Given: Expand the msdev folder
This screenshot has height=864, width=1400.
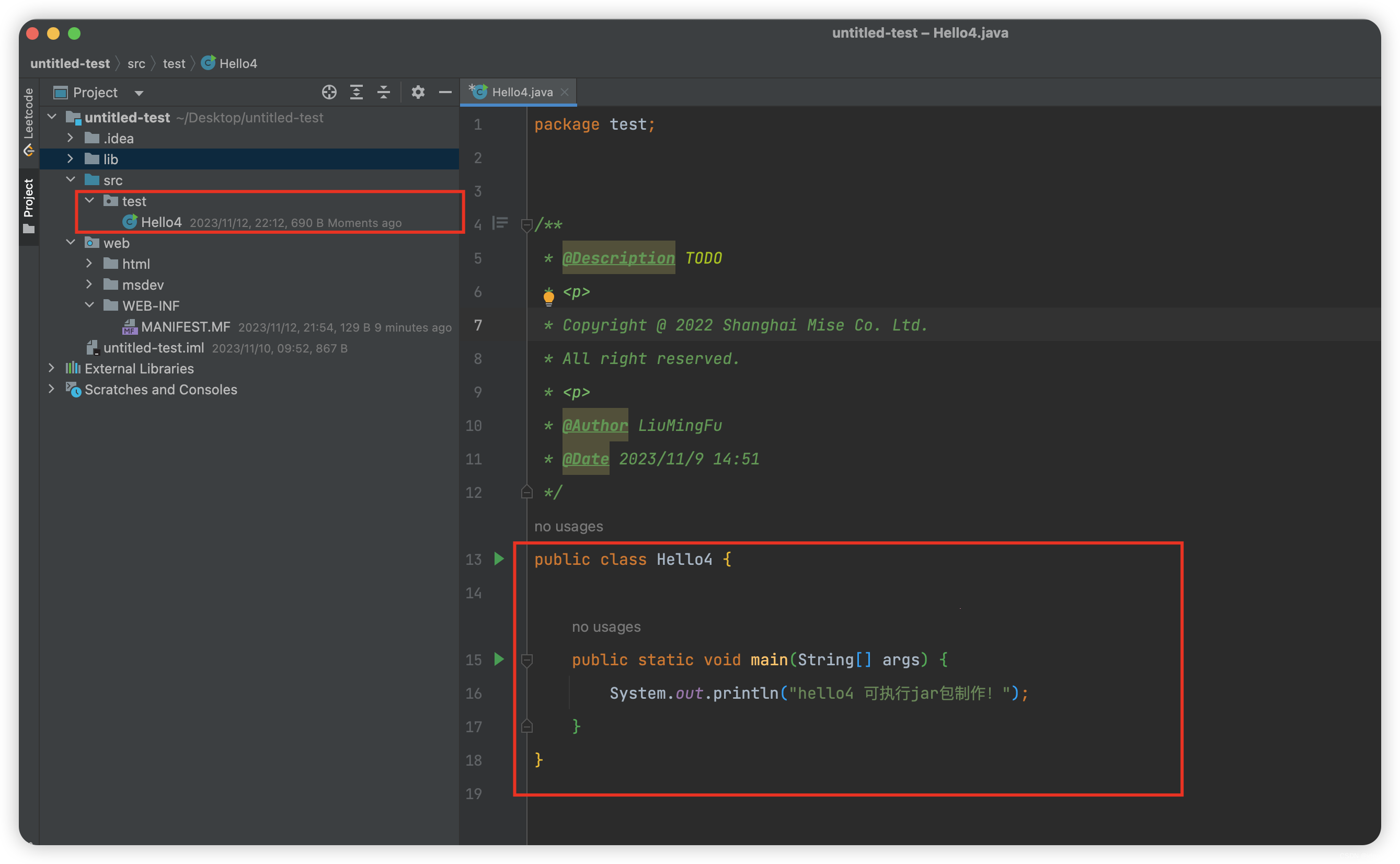Looking at the screenshot, I should (x=89, y=284).
